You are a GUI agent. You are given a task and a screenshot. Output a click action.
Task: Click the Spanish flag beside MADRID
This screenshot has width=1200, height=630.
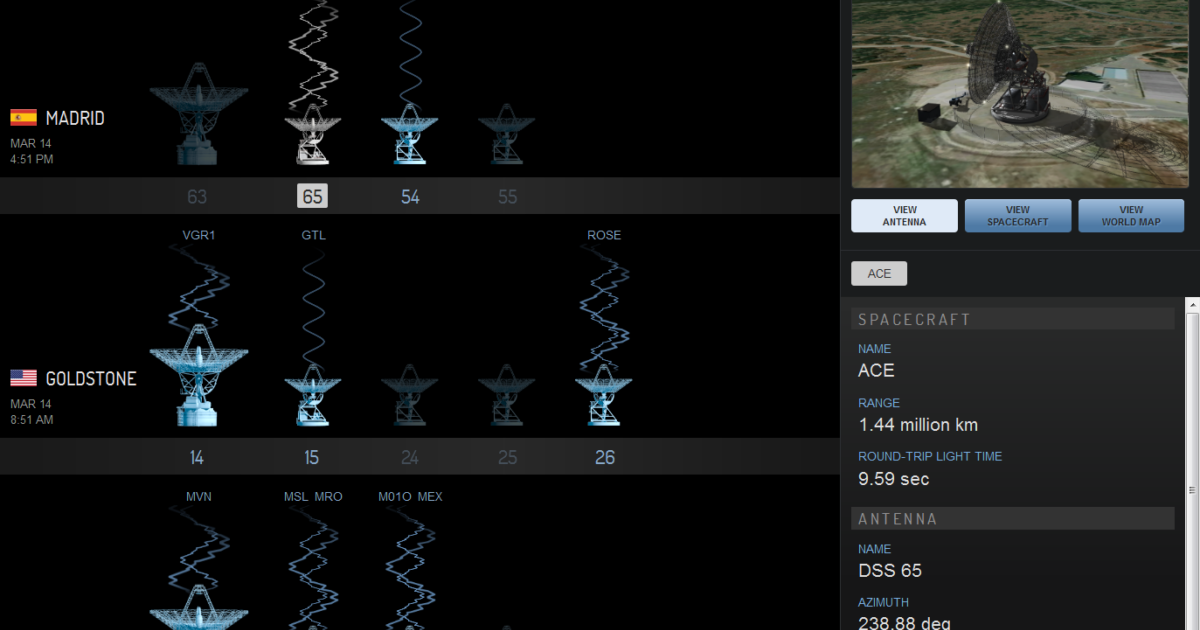tap(22, 117)
